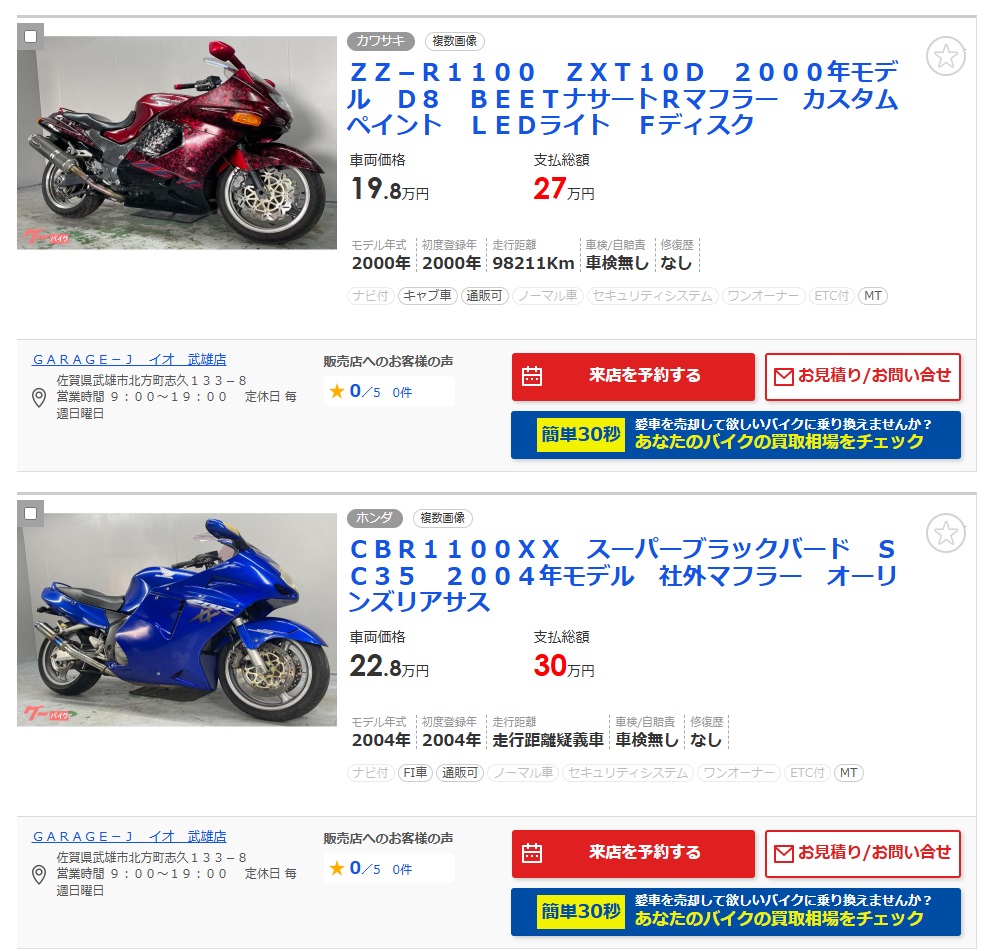Image resolution: width=999 pixels, height=951 pixels.
Task: Open the CBR1100XX スーパーブラックバード listing title
Action: tap(624, 575)
